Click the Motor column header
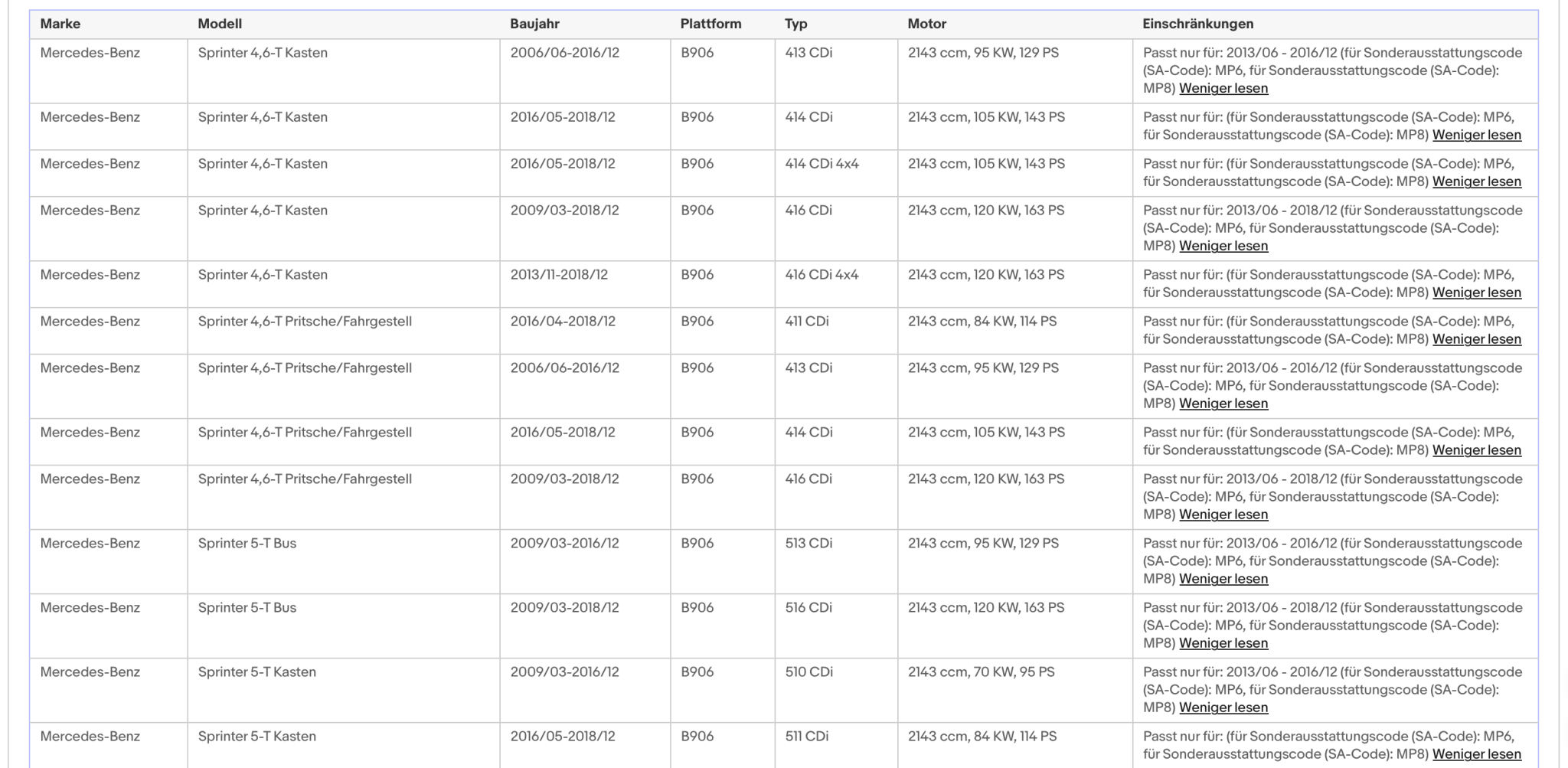1568x768 pixels. [x=927, y=24]
